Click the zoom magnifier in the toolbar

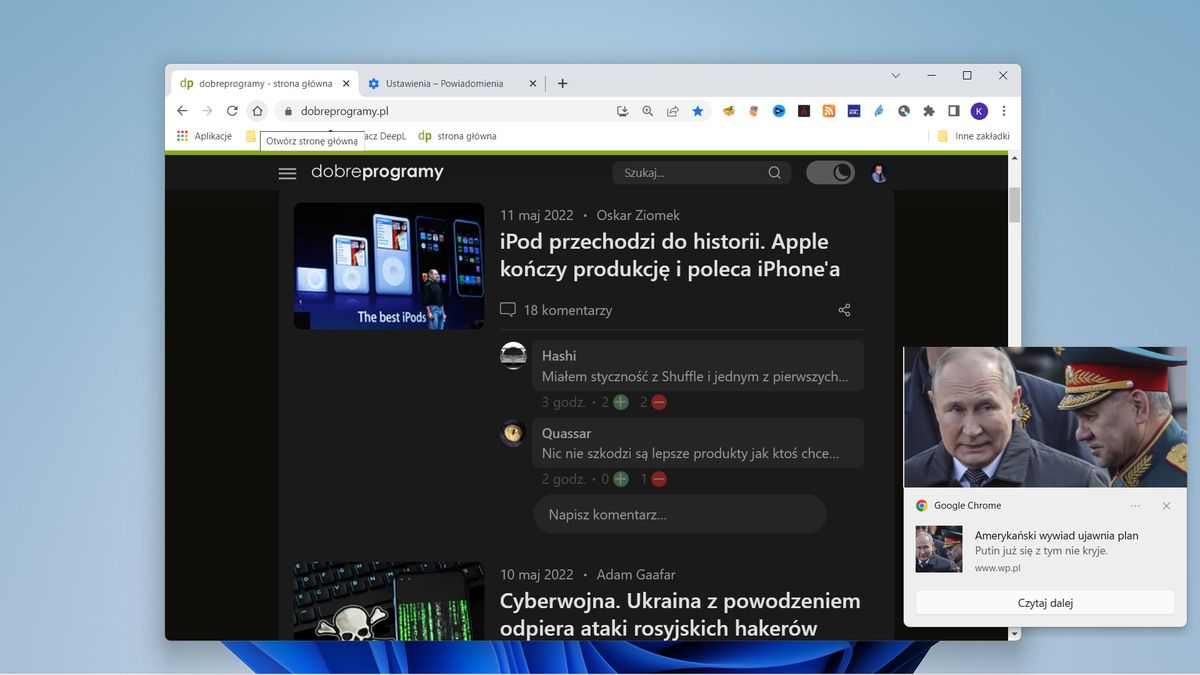pos(648,110)
